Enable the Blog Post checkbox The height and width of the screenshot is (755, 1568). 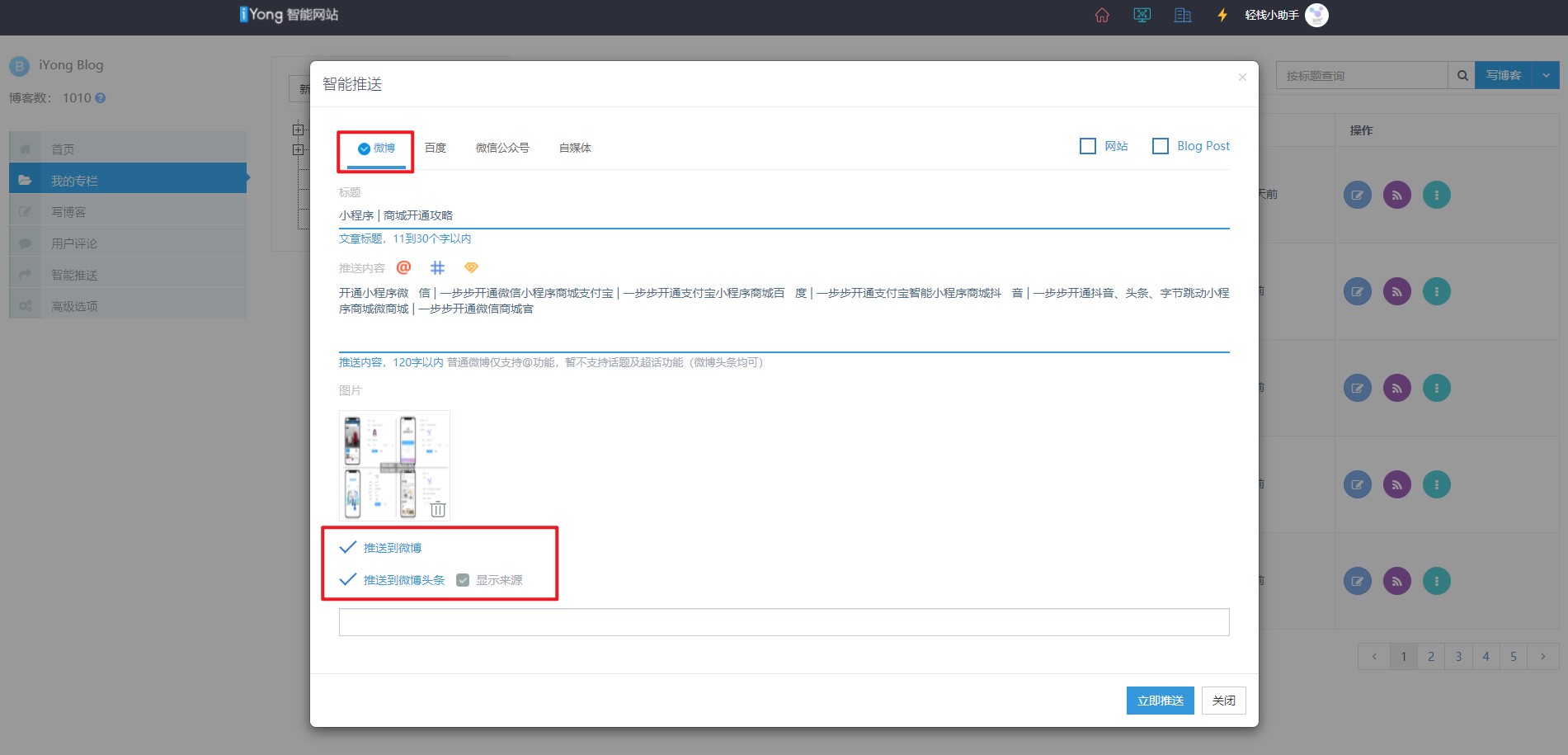click(x=1161, y=146)
